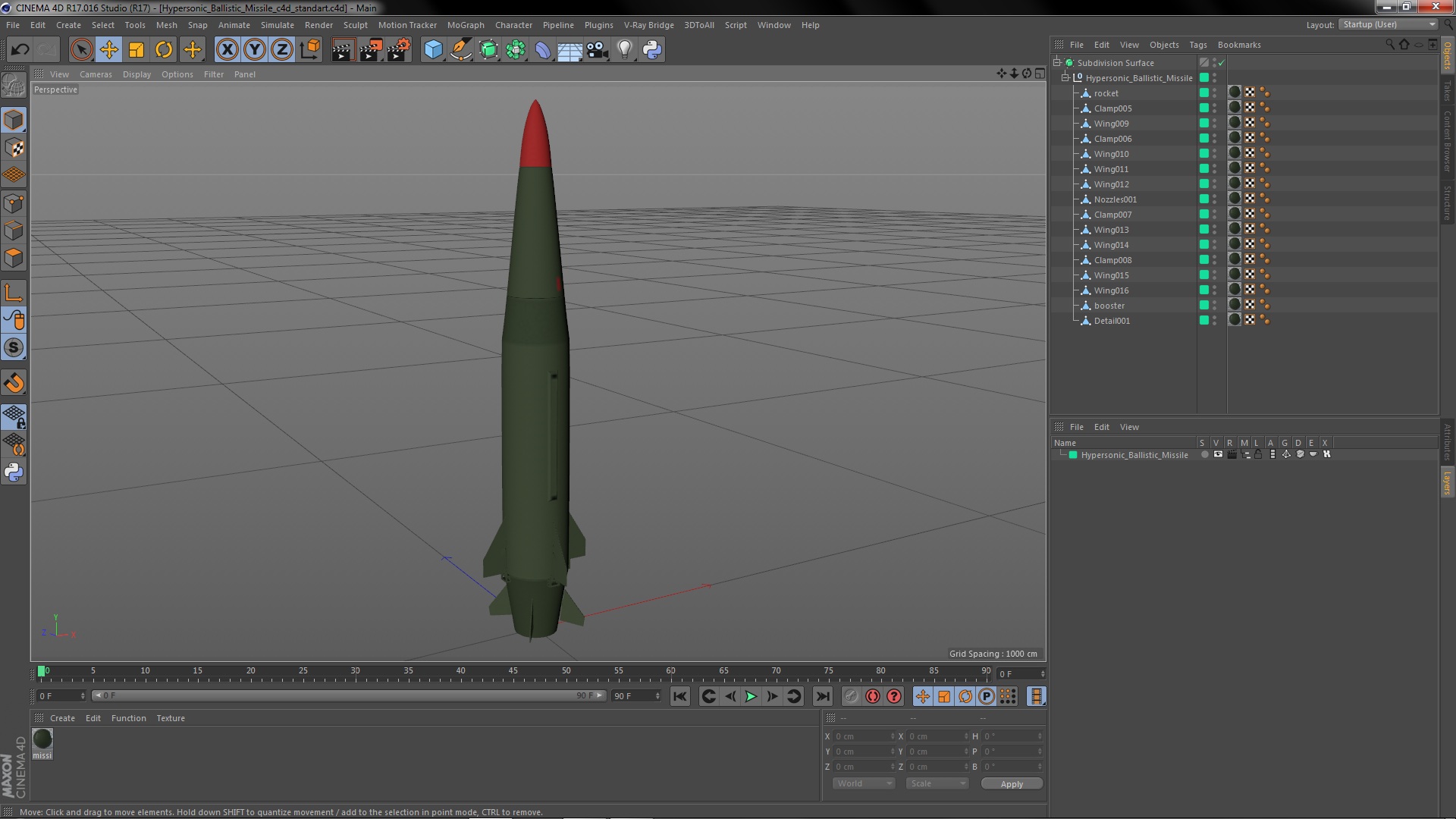Toggle X-axis lock button
This screenshot has width=1456, height=819.
[x=227, y=50]
